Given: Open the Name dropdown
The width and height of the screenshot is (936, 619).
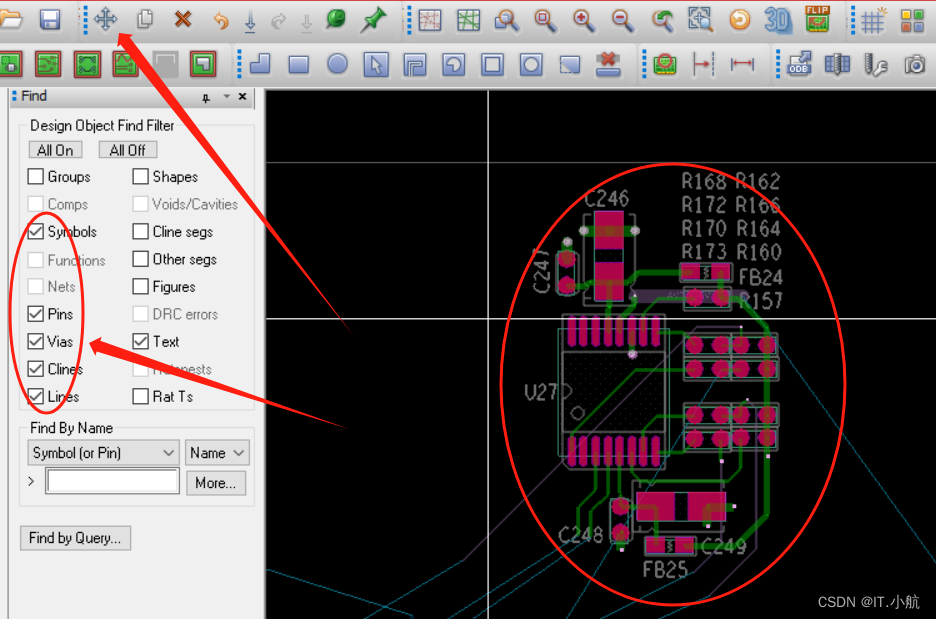Looking at the screenshot, I should (x=217, y=452).
